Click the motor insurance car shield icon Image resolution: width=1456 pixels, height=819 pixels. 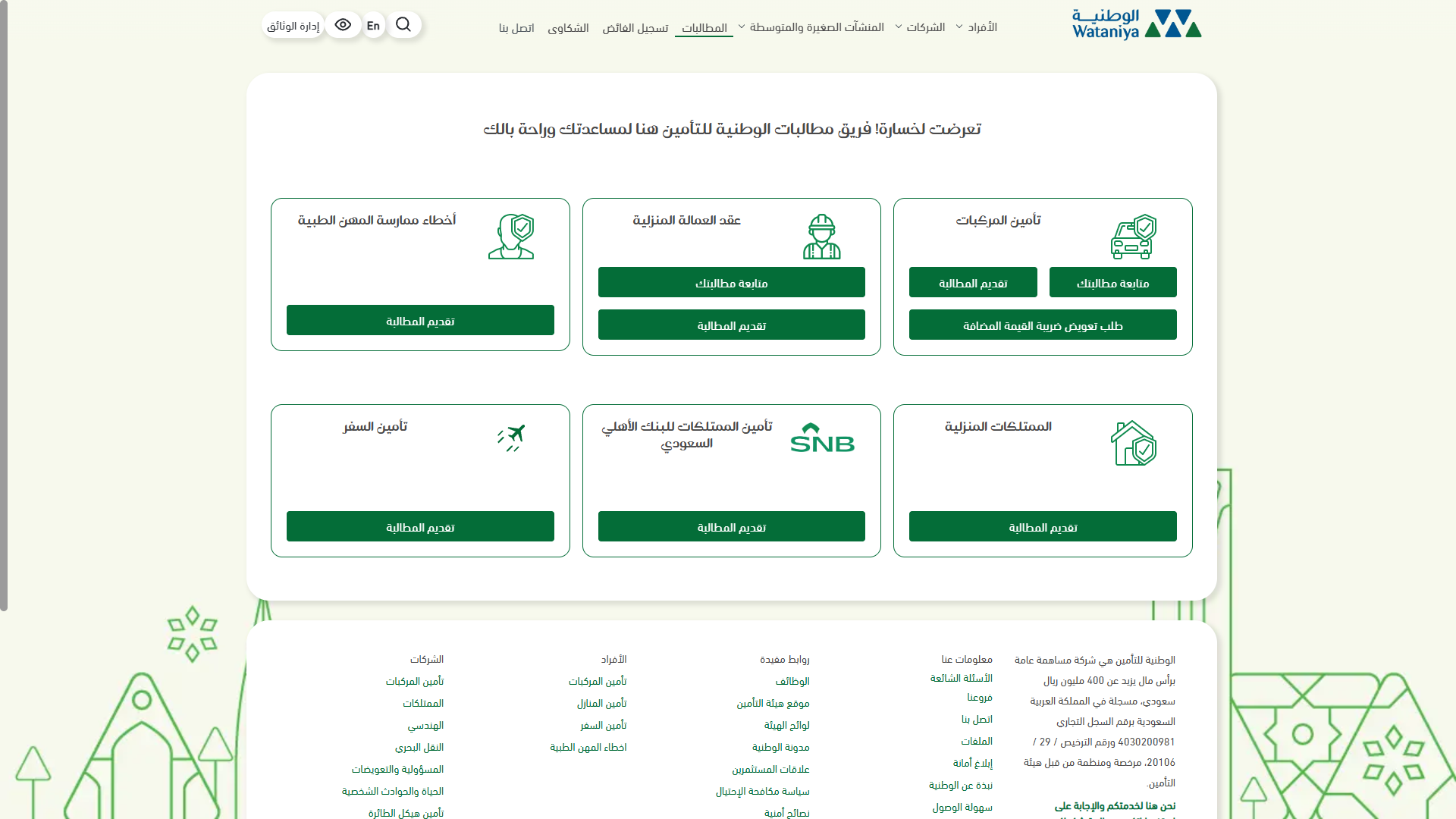[x=1134, y=237]
